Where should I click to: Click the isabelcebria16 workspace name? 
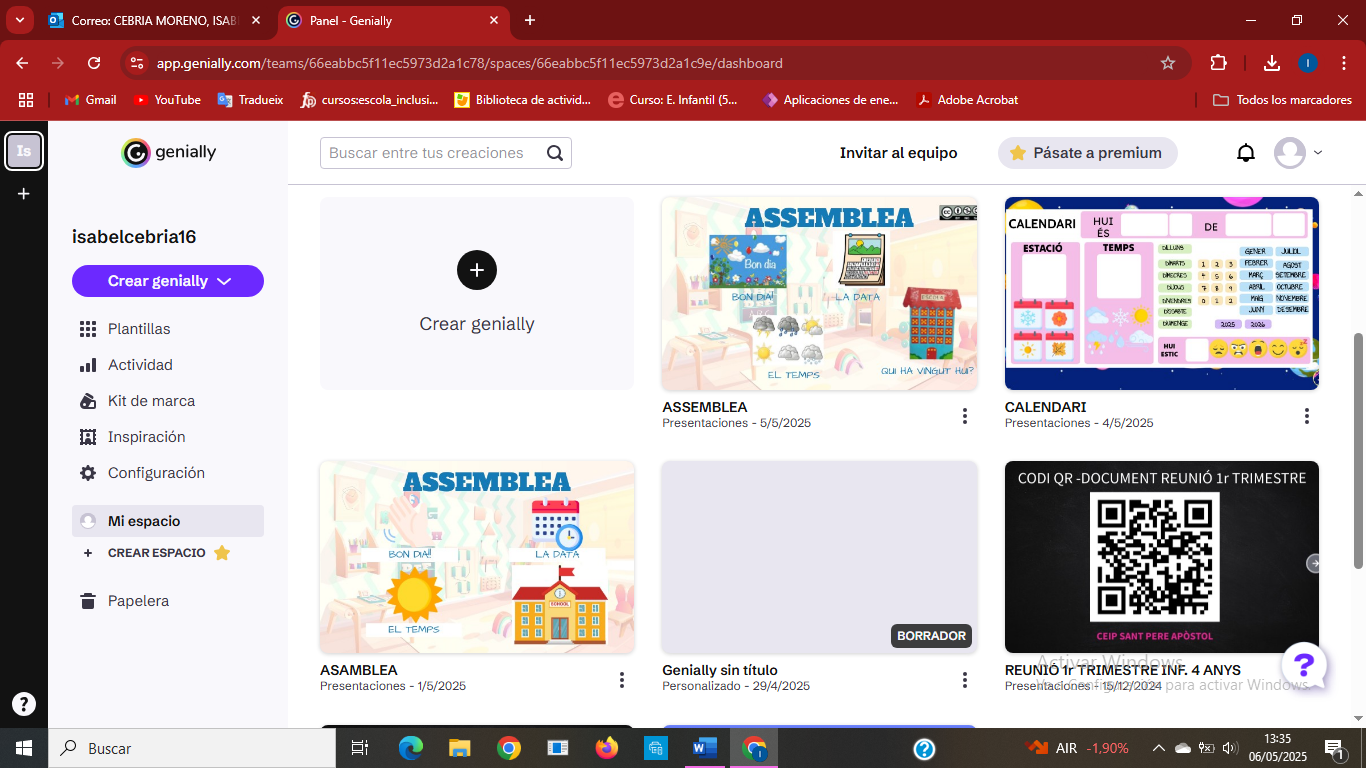pyautogui.click(x=134, y=237)
